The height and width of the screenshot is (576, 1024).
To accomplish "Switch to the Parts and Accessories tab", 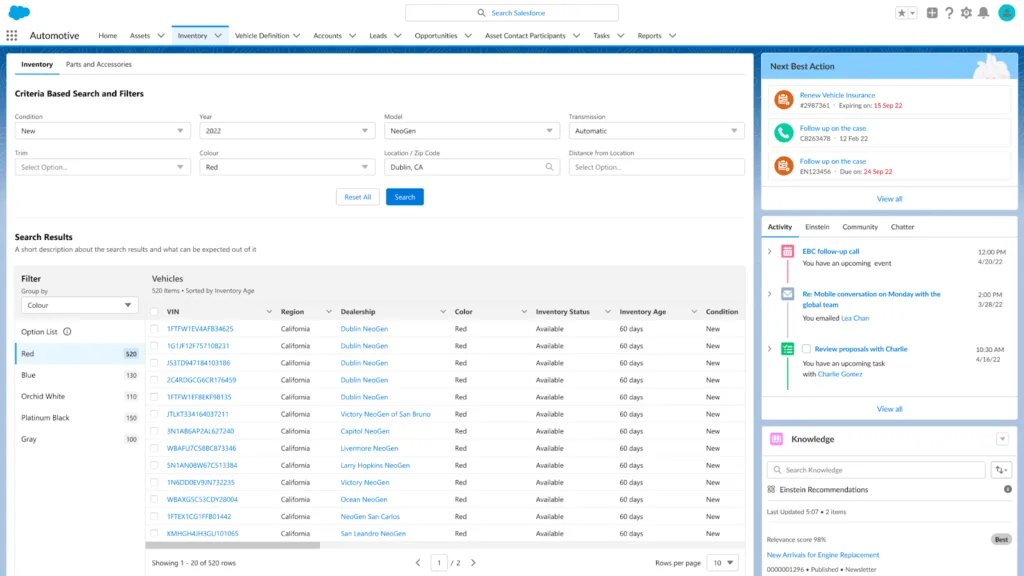I will (99, 65).
